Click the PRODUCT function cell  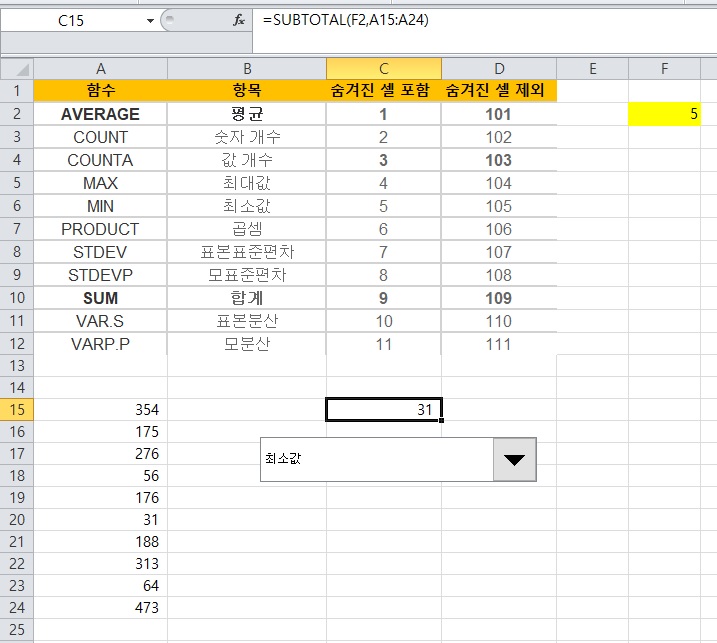tap(101, 229)
